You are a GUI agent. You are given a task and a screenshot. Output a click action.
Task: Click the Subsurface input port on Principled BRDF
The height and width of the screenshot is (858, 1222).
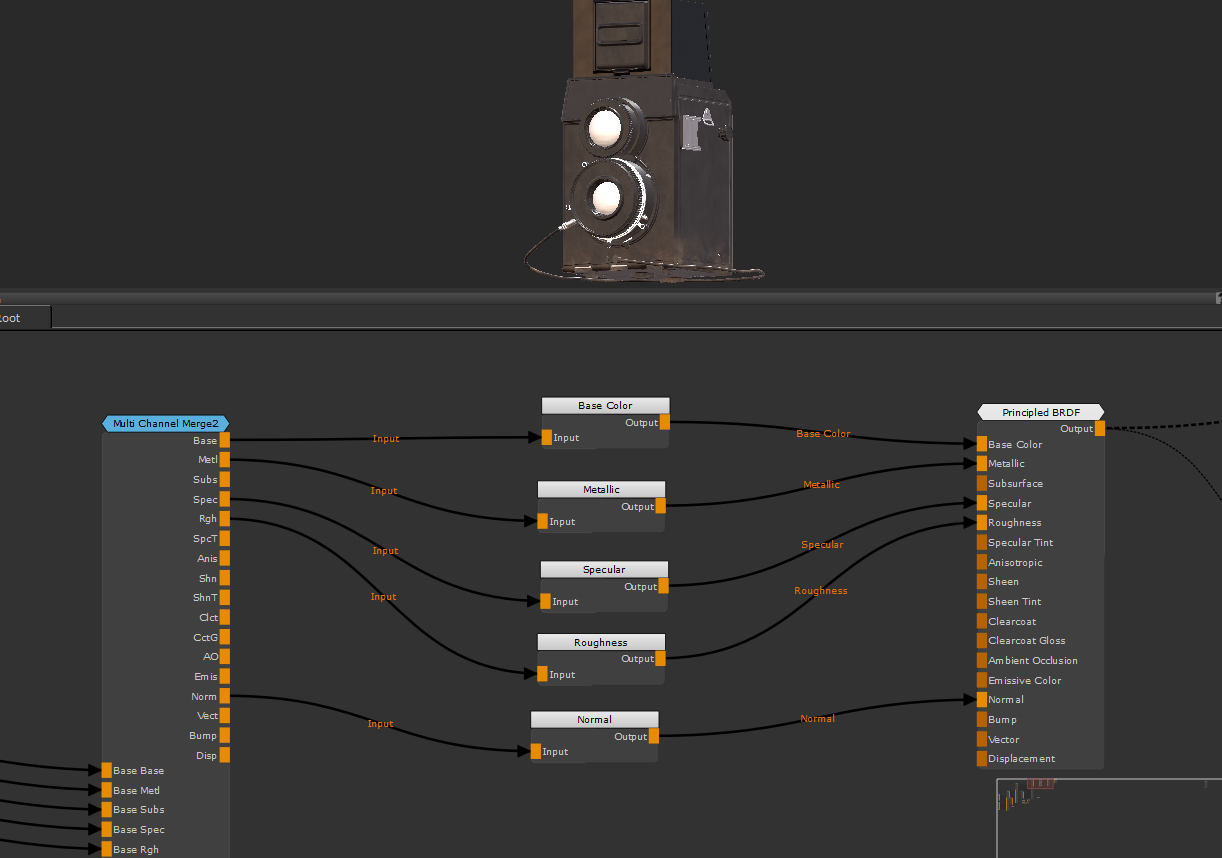[982, 483]
